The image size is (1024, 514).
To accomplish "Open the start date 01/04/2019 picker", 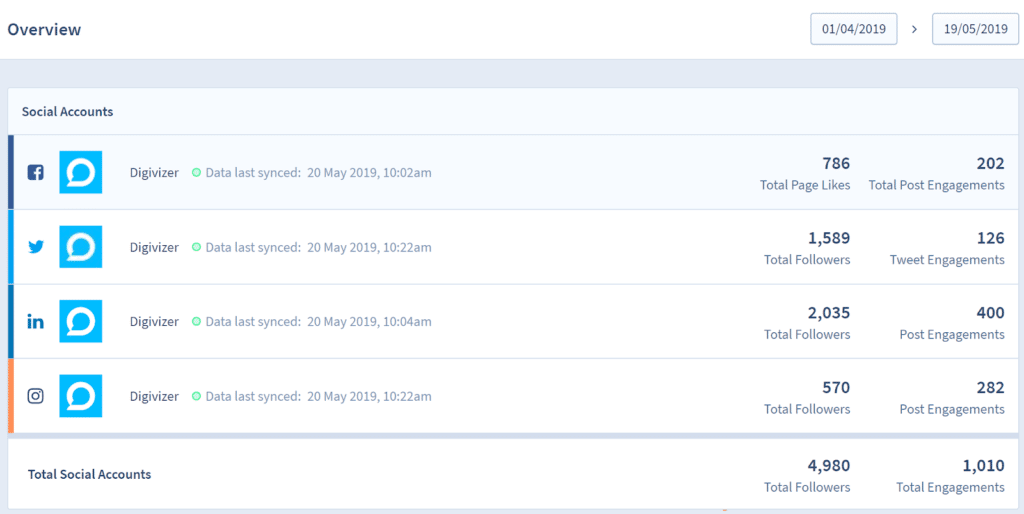I will (x=854, y=29).
